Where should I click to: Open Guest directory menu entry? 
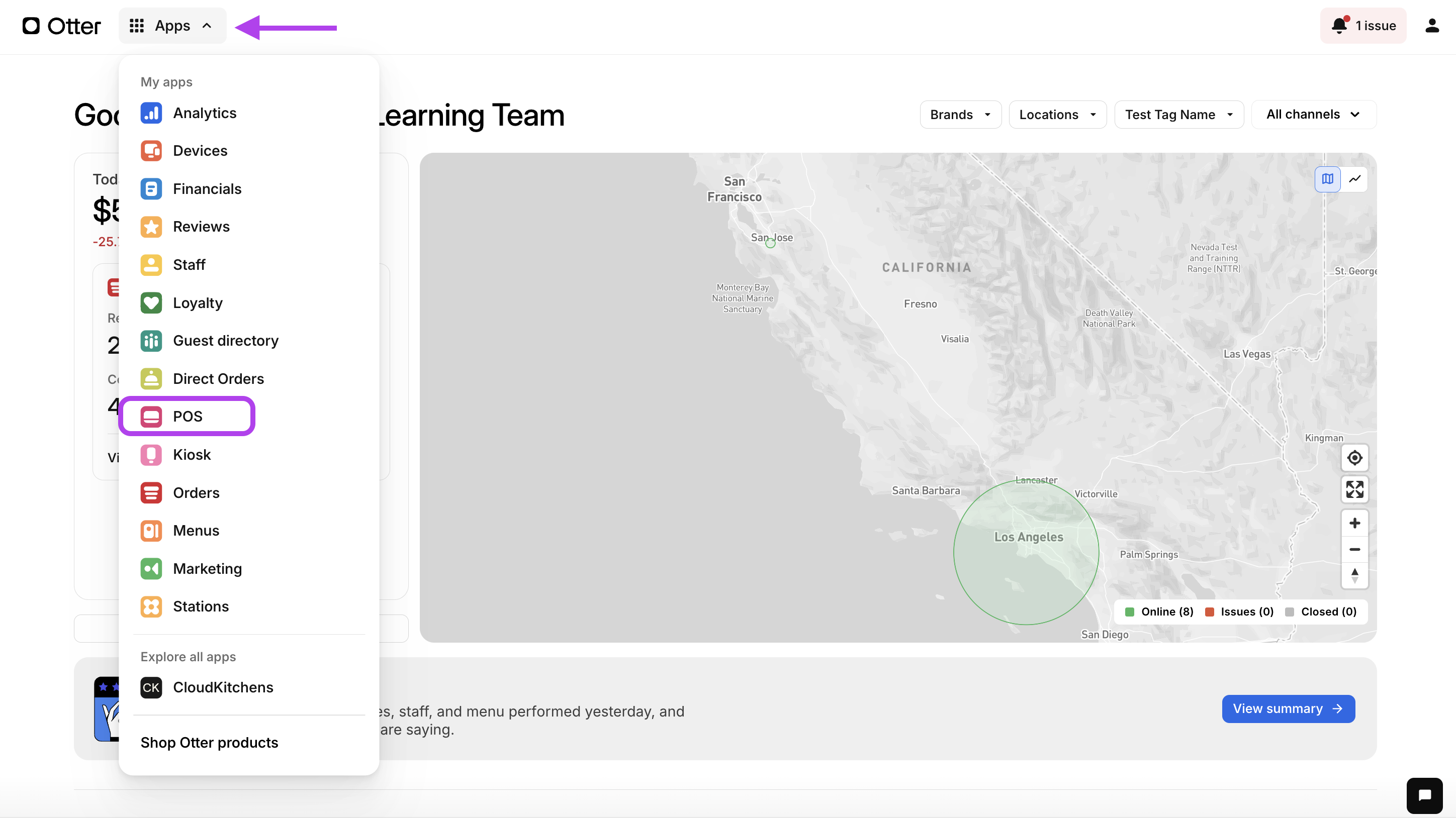249,341
